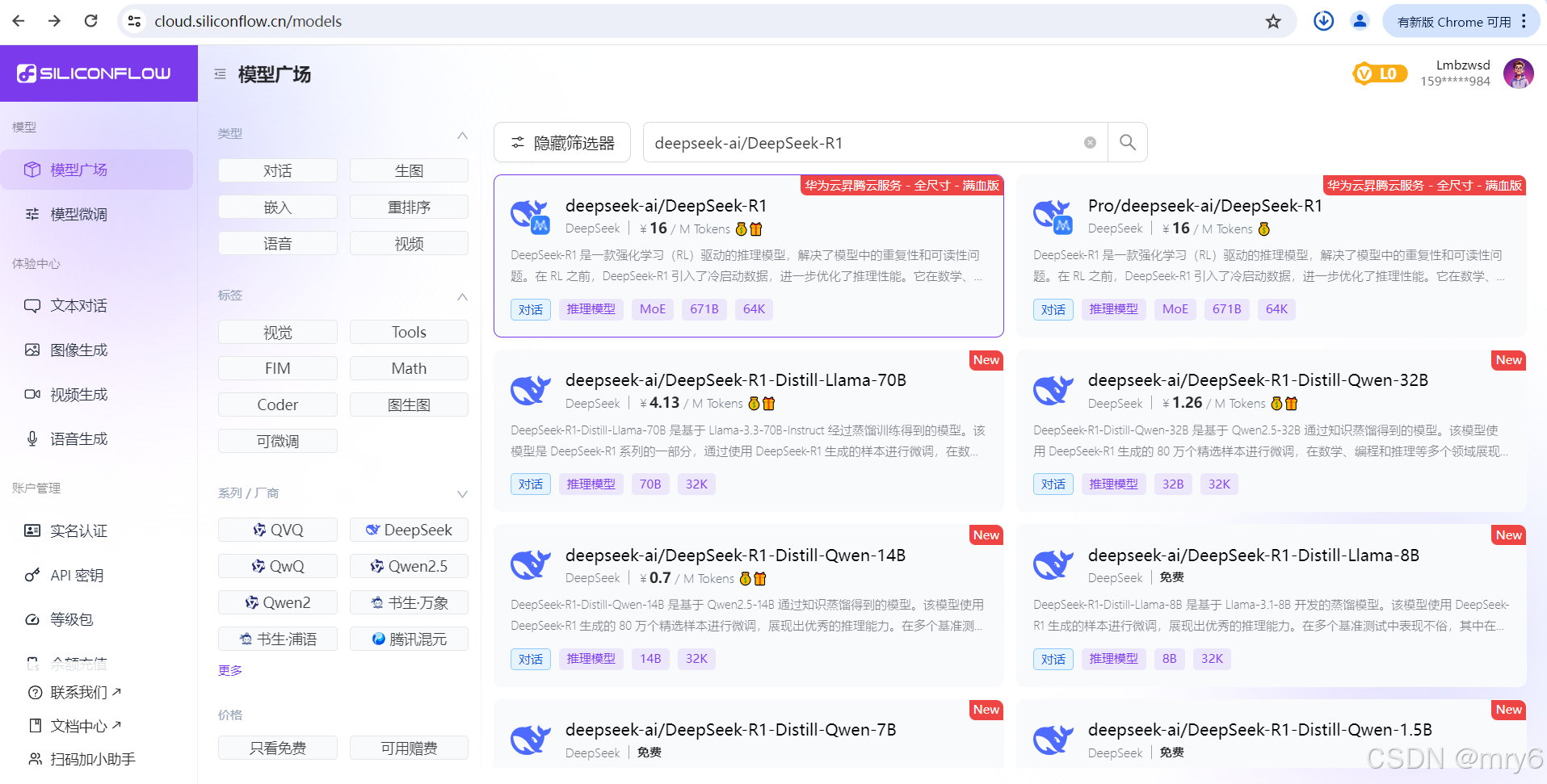Filter by DeepSeek vendor
The width and height of the screenshot is (1547, 784).
(x=409, y=530)
